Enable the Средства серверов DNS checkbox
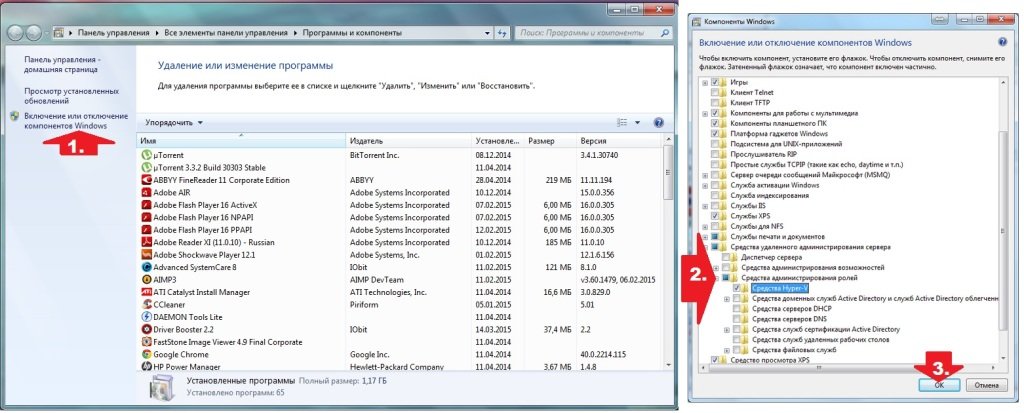 737,319
